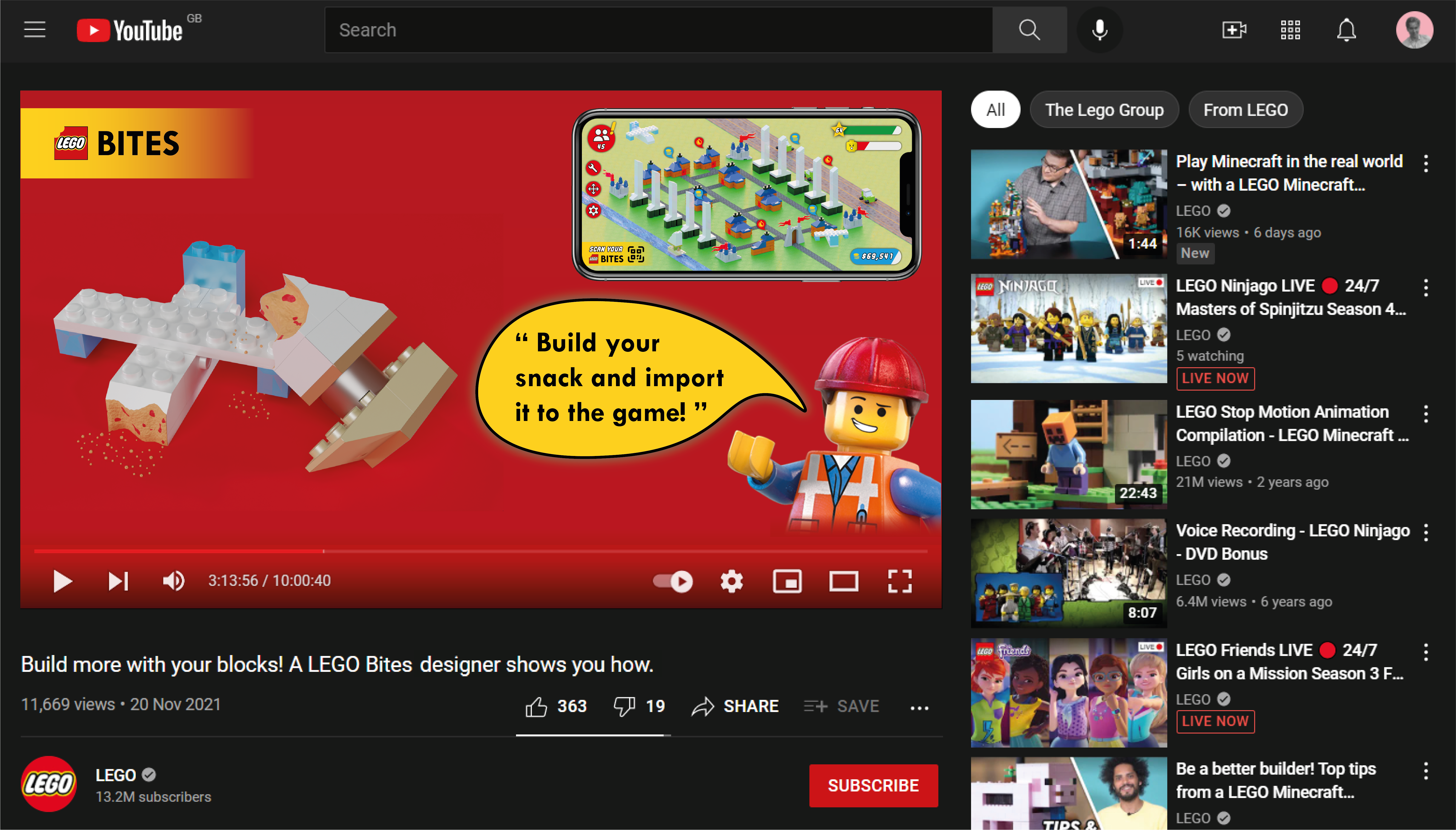
Task: Enable miniplayer mode
Action: point(787,581)
